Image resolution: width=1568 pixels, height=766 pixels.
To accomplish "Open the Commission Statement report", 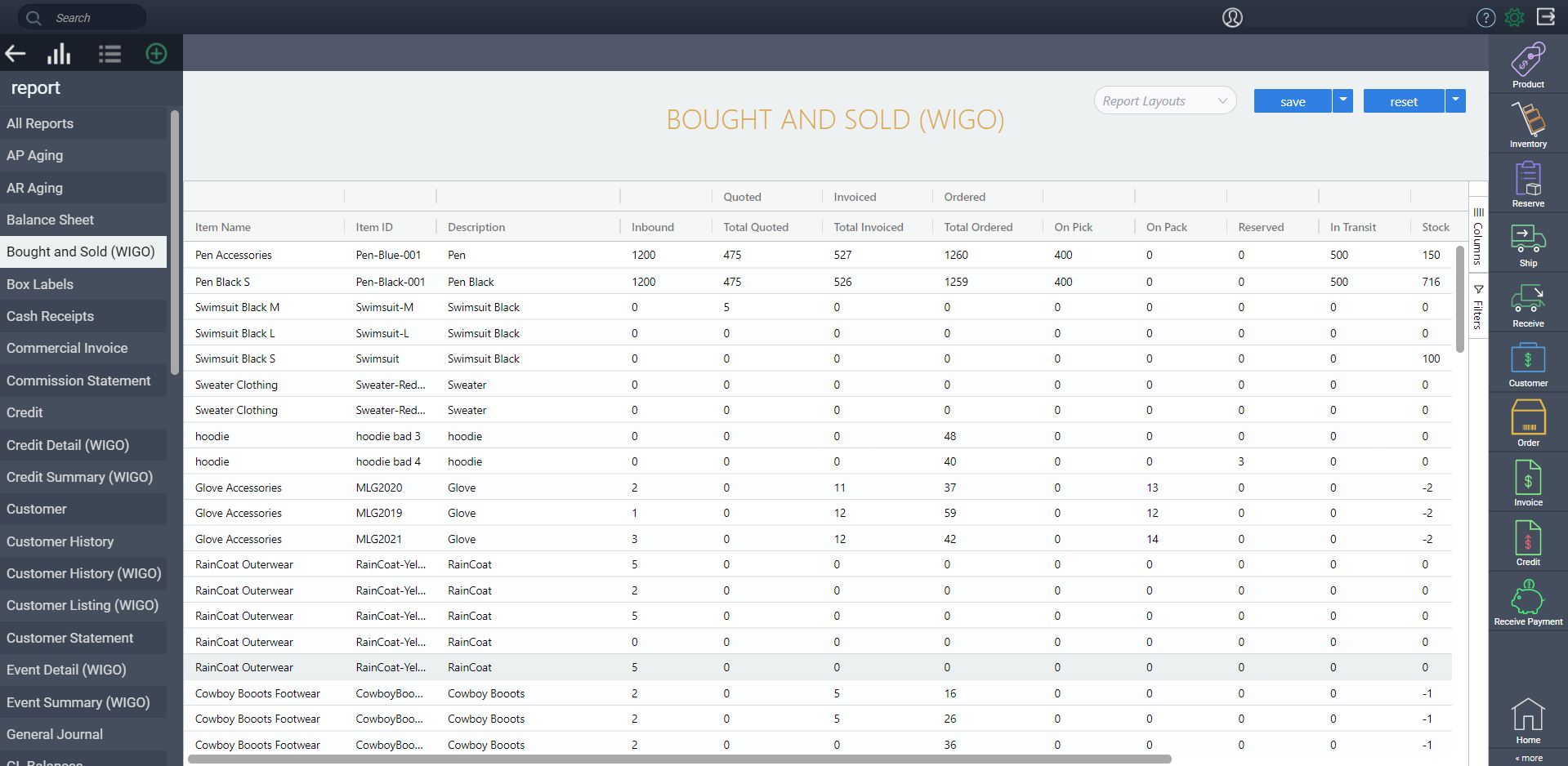I will tap(83, 381).
